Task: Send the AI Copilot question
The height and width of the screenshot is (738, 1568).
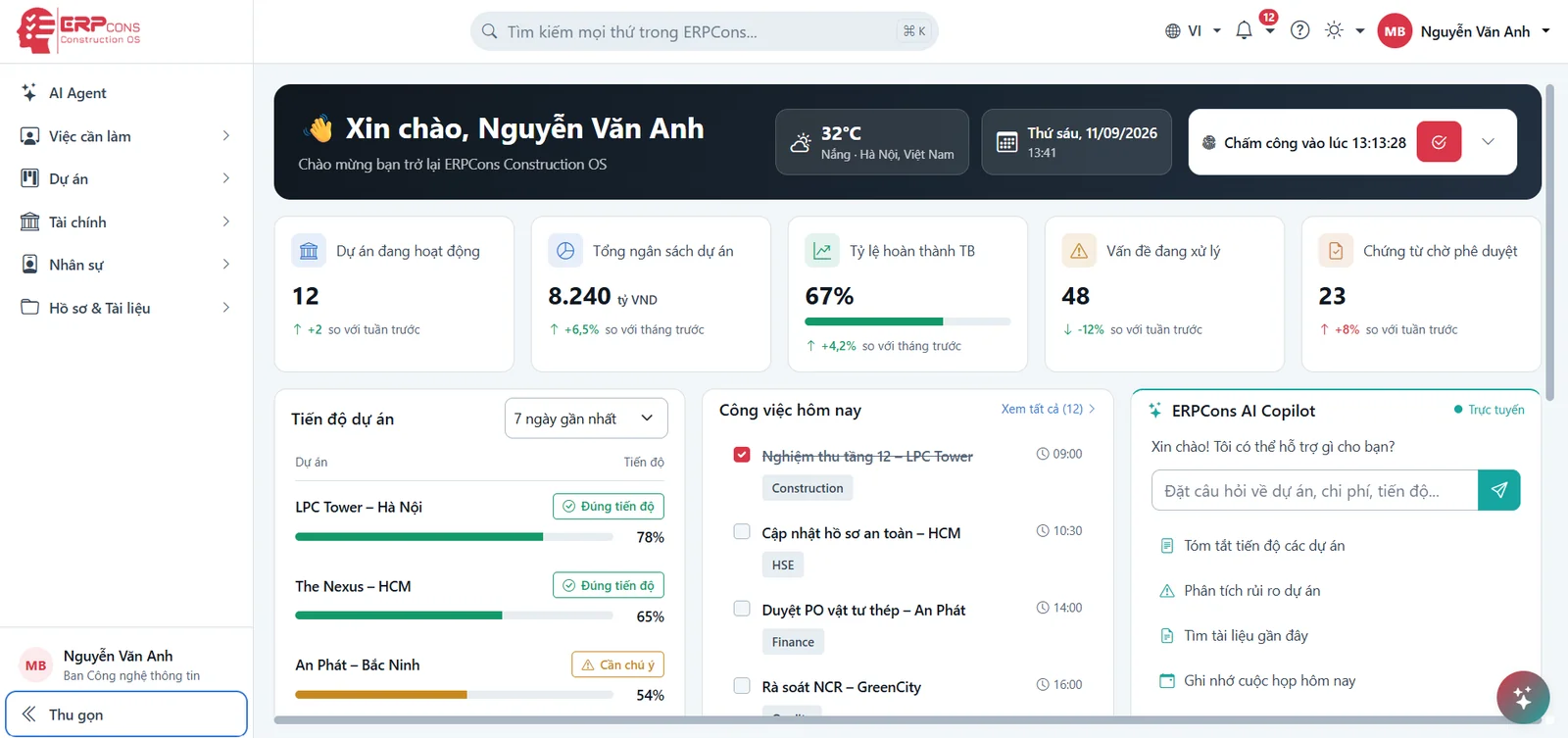Action: tap(1498, 490)
